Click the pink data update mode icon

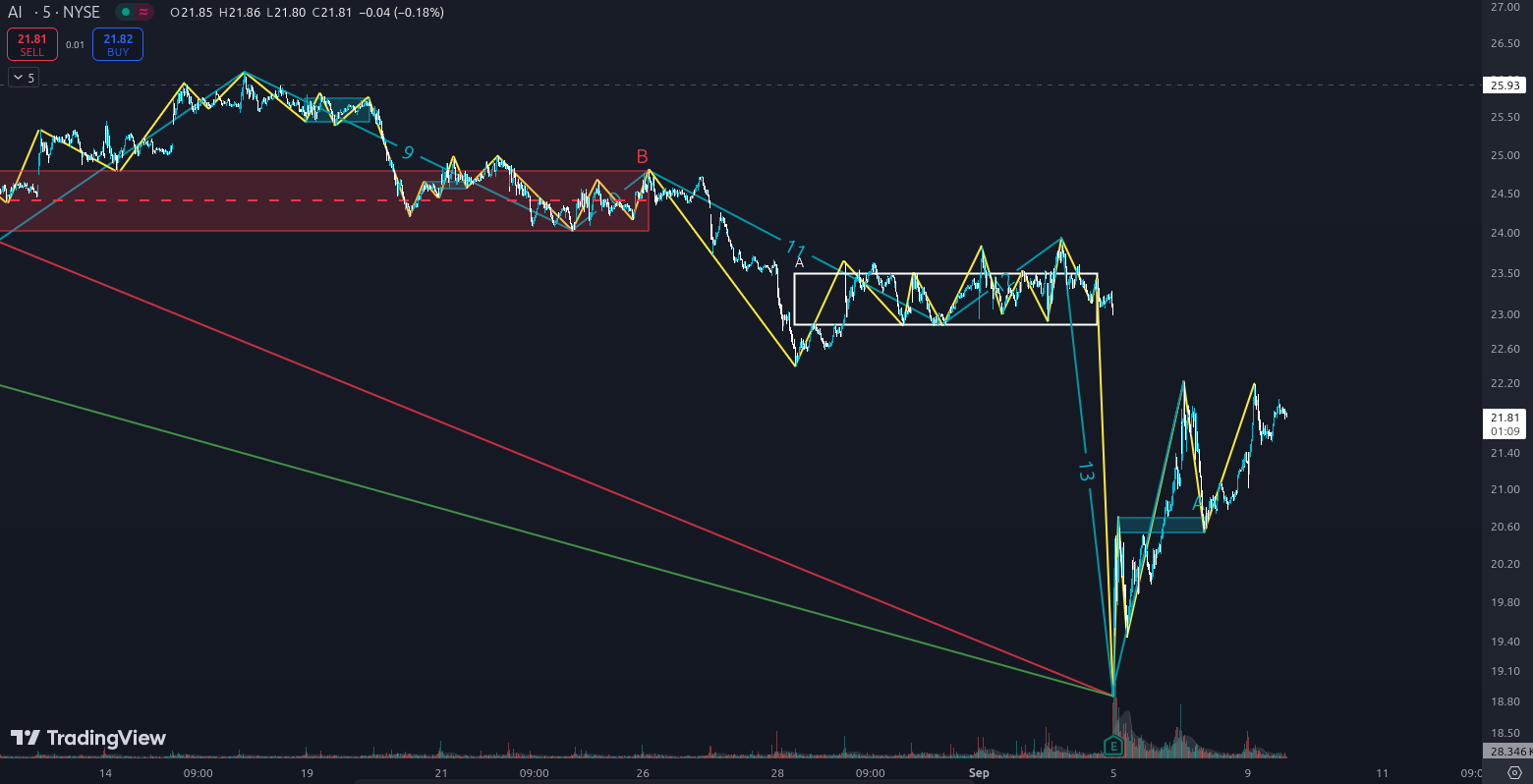coord(143,13)
